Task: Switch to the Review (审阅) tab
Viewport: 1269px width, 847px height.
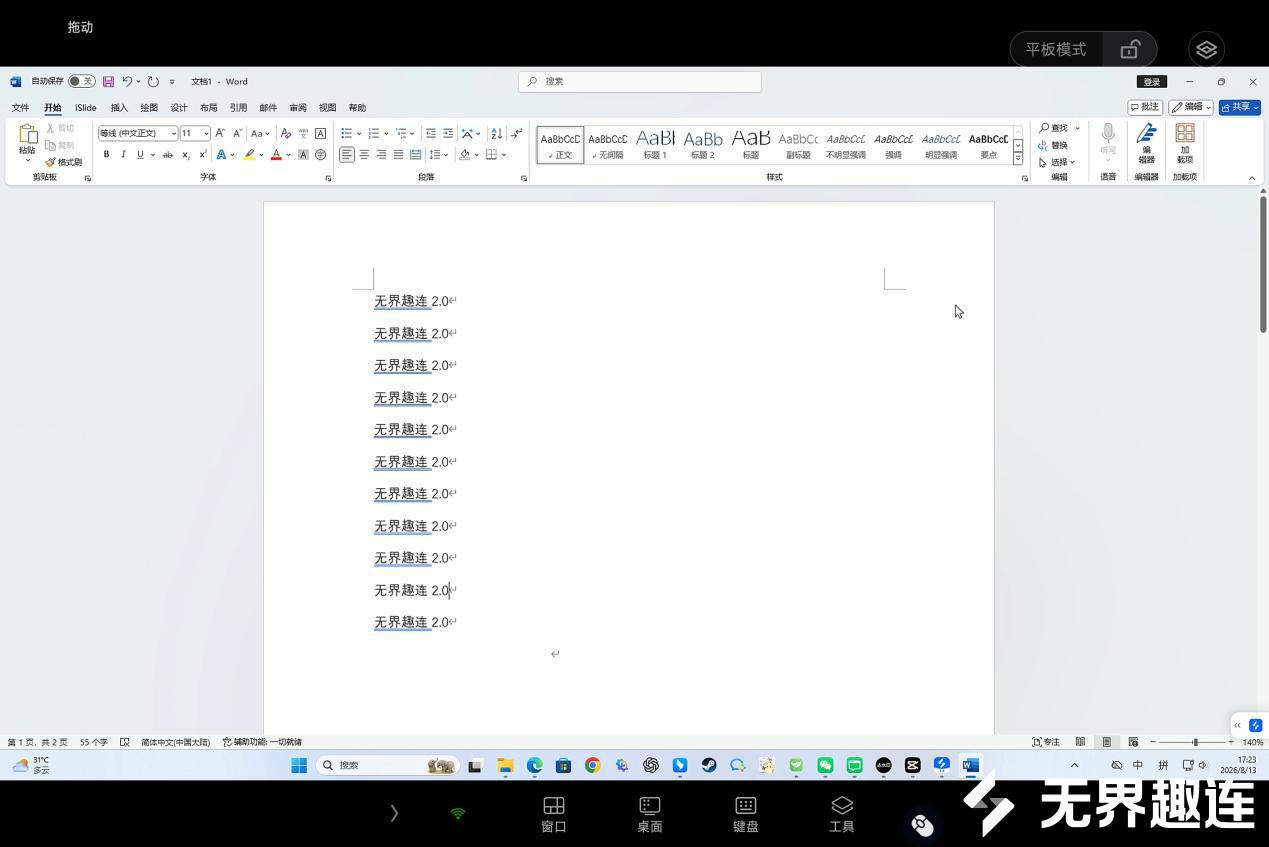Action: point(298,108)
